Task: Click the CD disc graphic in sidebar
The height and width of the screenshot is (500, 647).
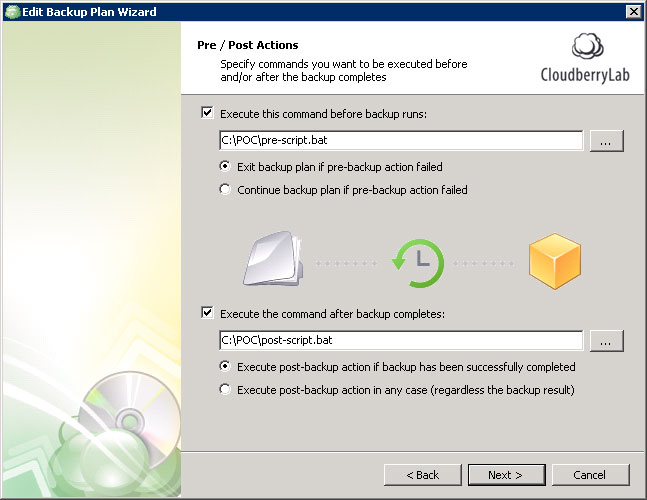Action: point(118,410)
